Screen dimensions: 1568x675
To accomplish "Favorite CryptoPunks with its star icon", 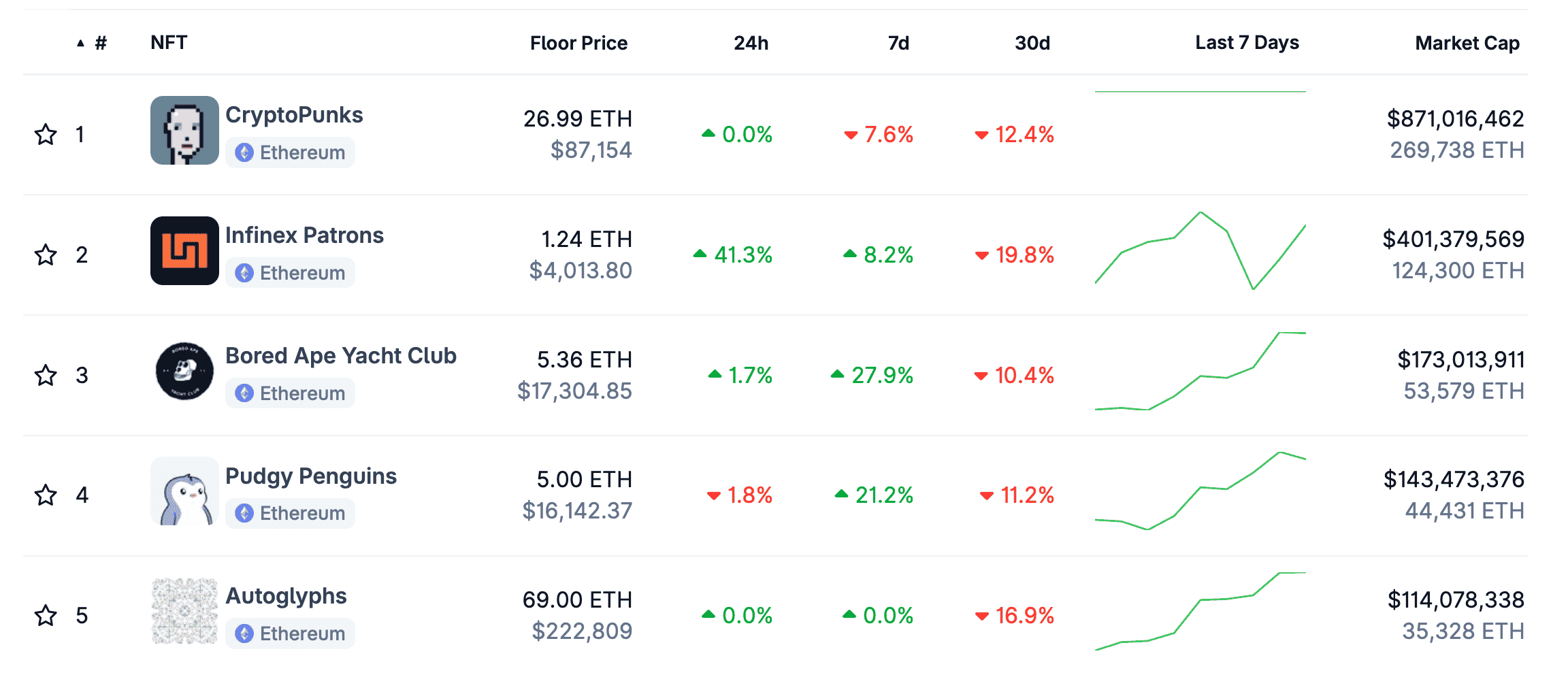I will click(46, 134).
